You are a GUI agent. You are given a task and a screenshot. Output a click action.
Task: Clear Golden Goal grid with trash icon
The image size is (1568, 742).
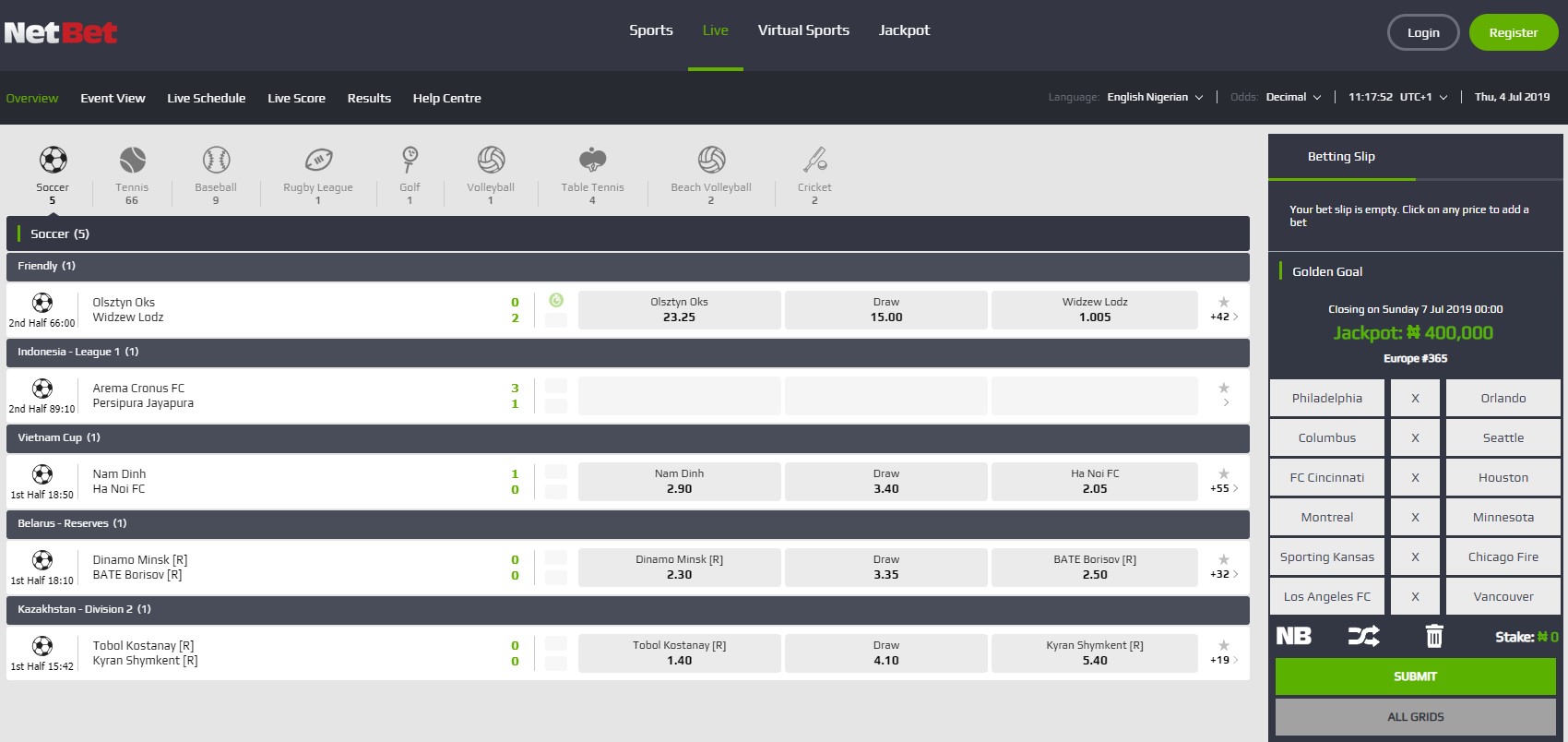[1434, 636]
